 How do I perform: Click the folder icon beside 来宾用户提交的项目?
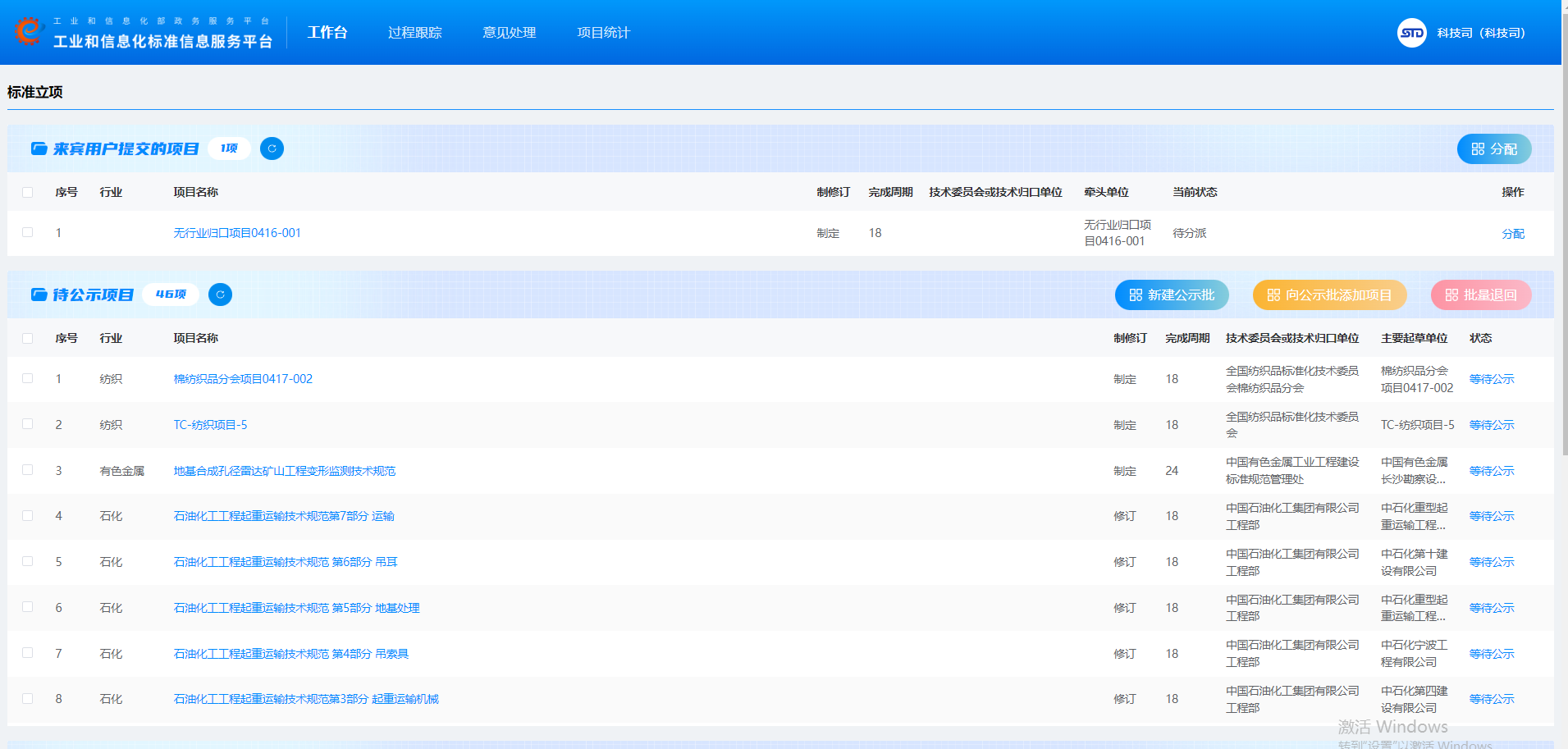[x=39, y=148]
